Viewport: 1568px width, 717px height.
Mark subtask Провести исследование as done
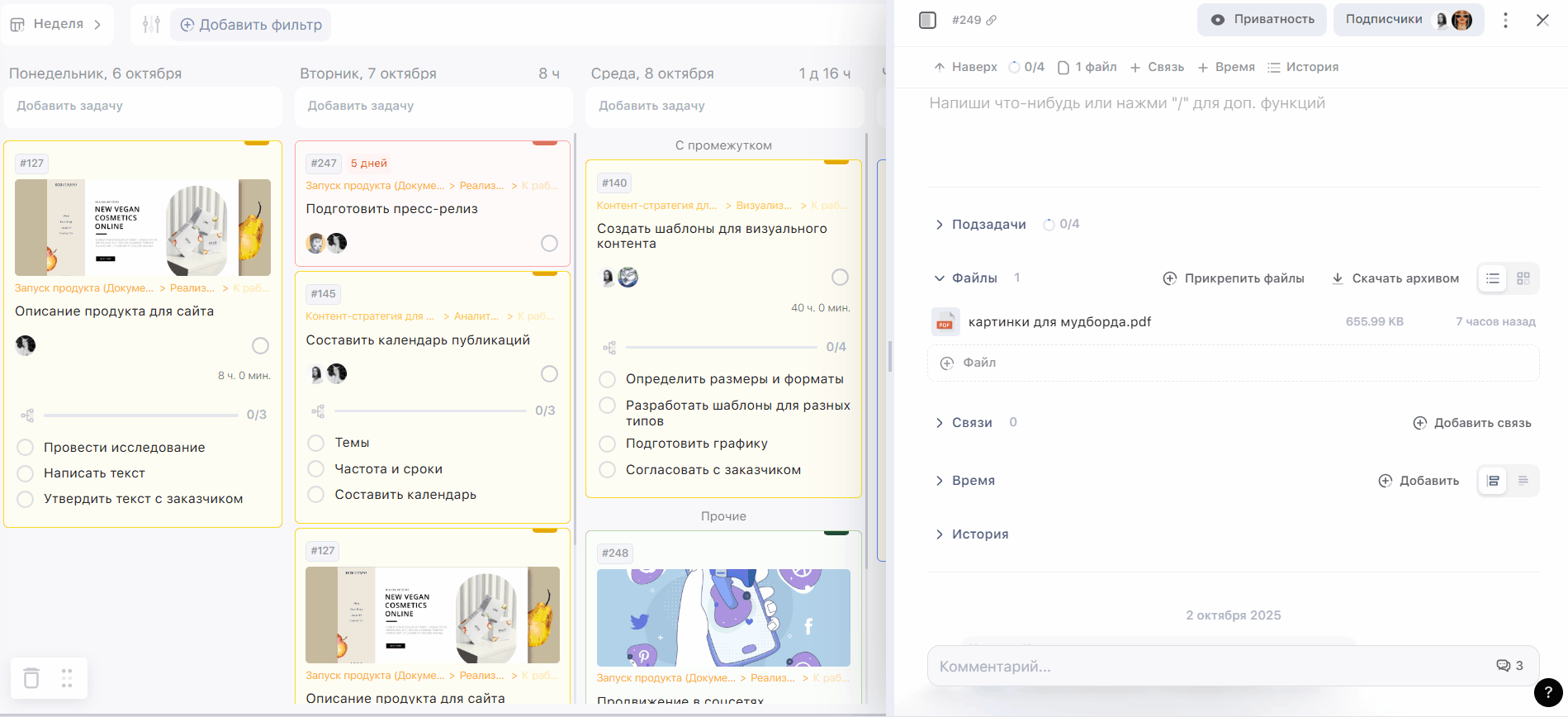click(x=26, y=448)
